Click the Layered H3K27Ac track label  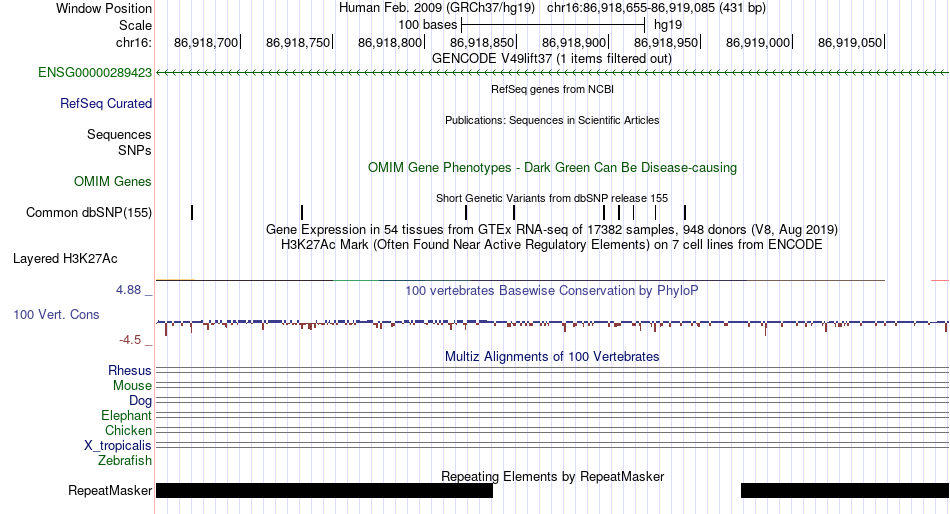(x=65, y=259)
